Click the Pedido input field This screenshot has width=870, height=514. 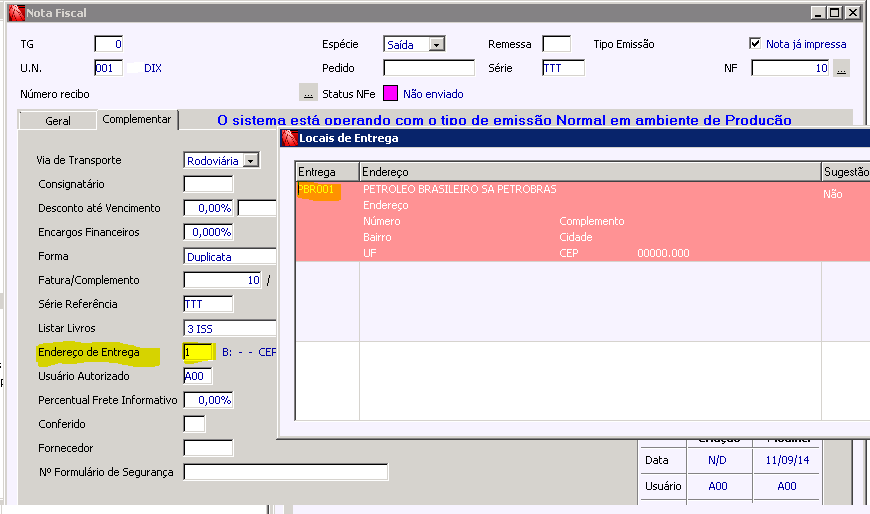tap(429, 68)
